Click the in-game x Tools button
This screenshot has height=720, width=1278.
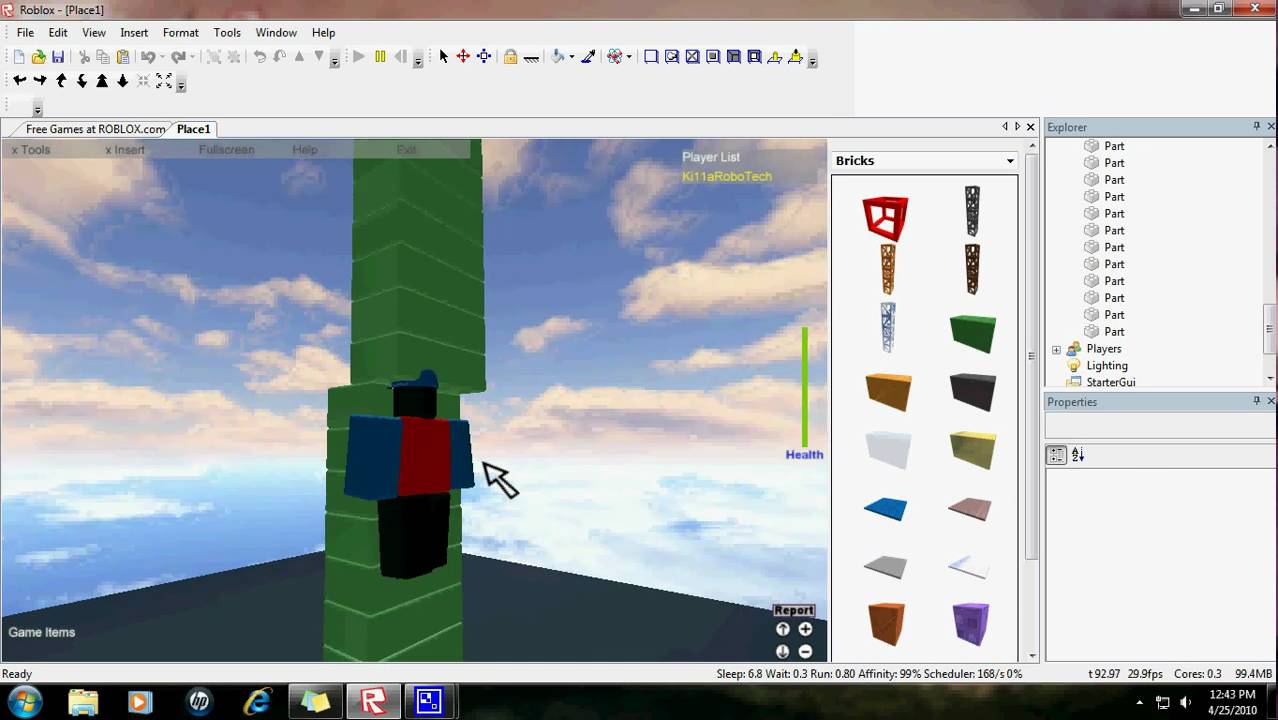point(31,150)
